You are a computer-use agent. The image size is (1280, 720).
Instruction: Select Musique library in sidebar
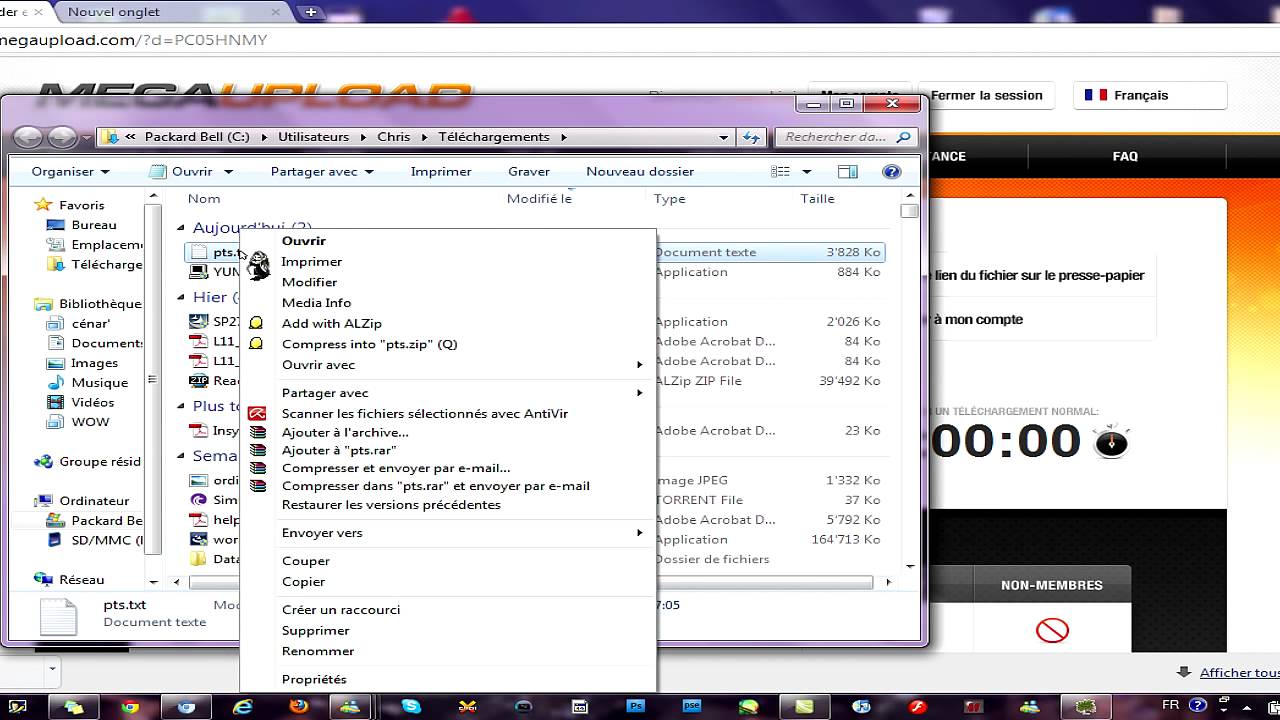click(99, 383)
